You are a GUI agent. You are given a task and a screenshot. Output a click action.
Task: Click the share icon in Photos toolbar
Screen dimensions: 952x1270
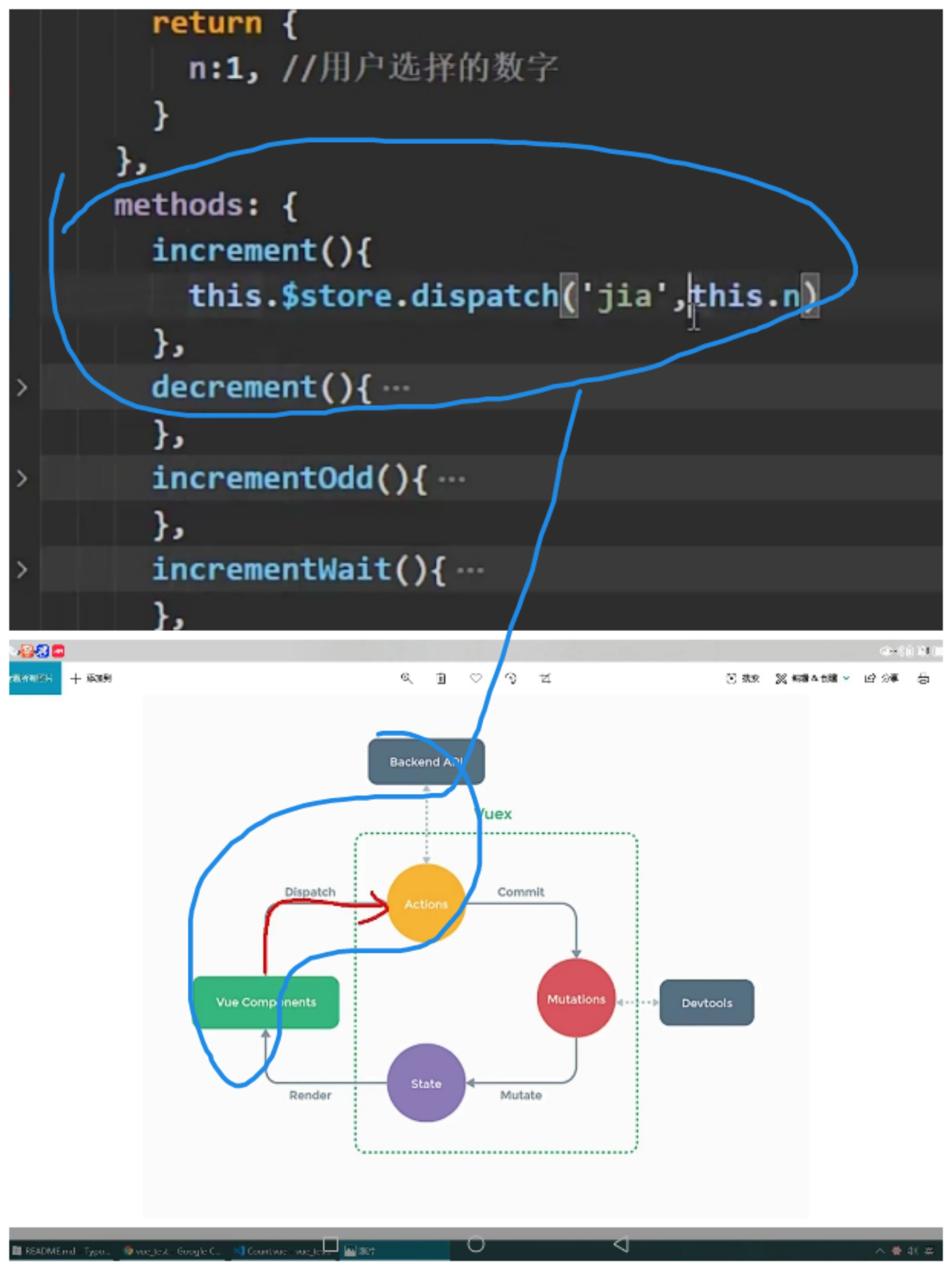[881, 679]
